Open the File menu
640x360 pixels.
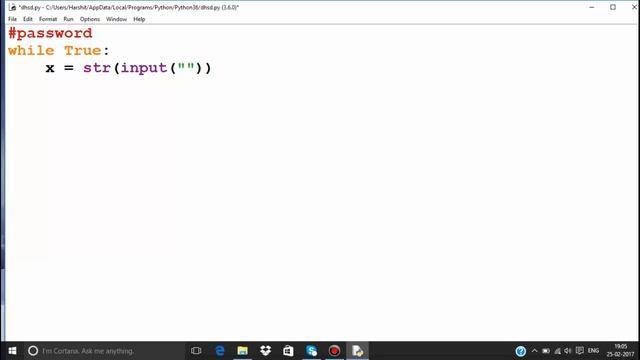point(12,19)
